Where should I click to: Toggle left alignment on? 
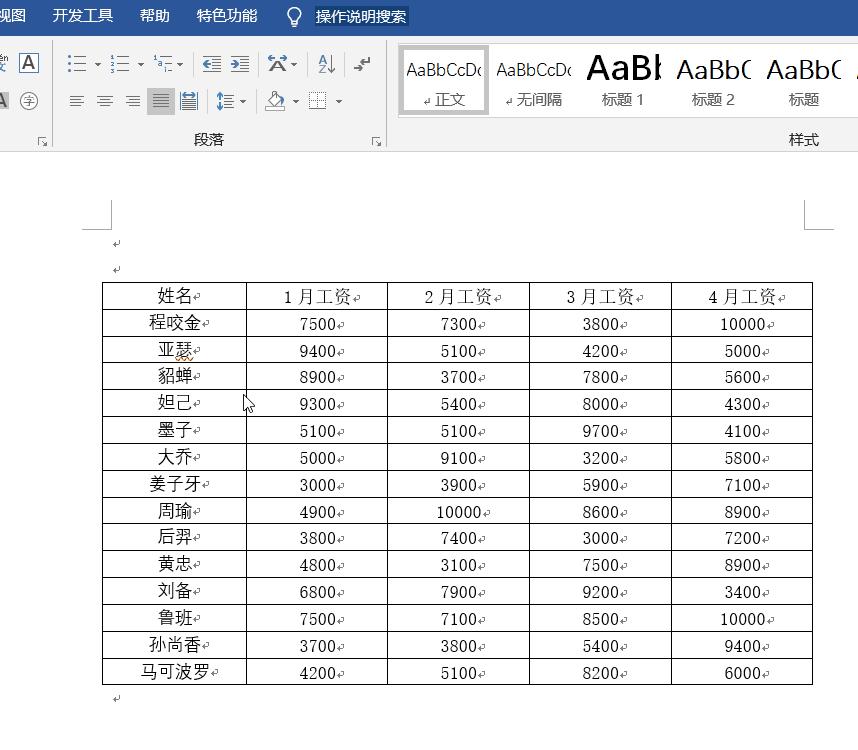point(79,101)
